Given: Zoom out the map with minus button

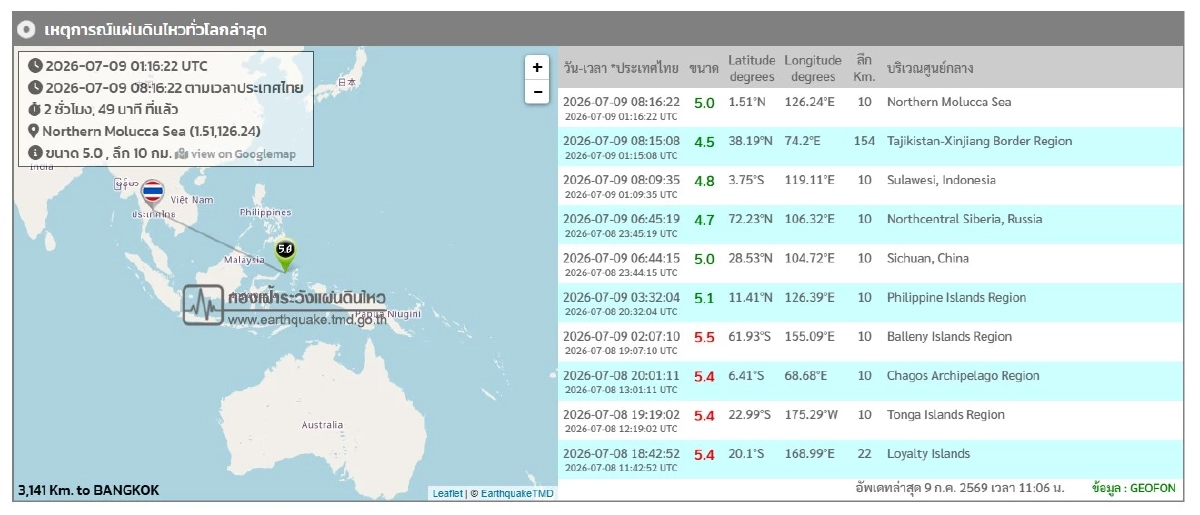Looking at the screenshot, I should (537, 91).
